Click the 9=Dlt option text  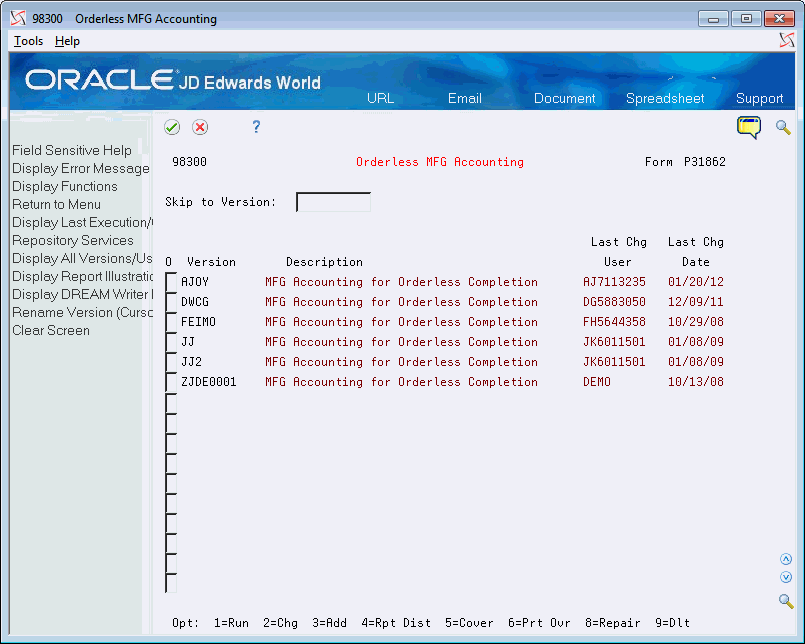[x=673, y=623]
